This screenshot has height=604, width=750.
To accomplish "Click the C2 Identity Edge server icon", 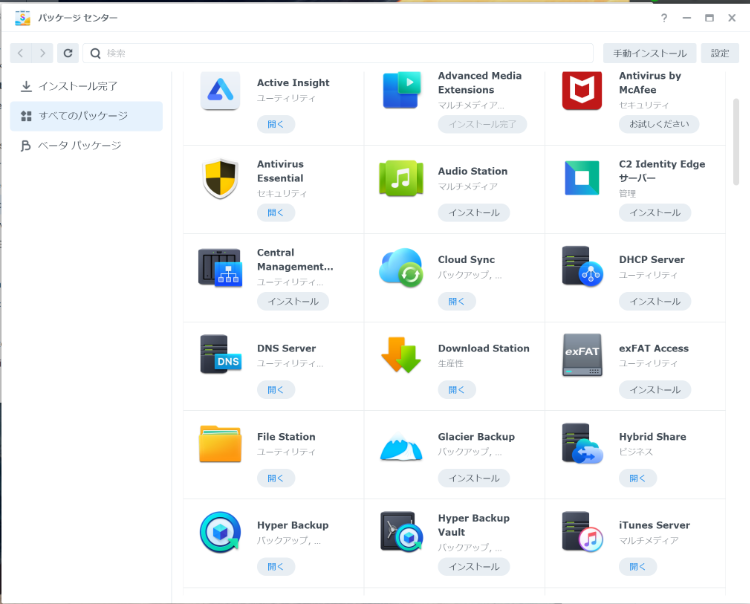I will tap(582, 178).
